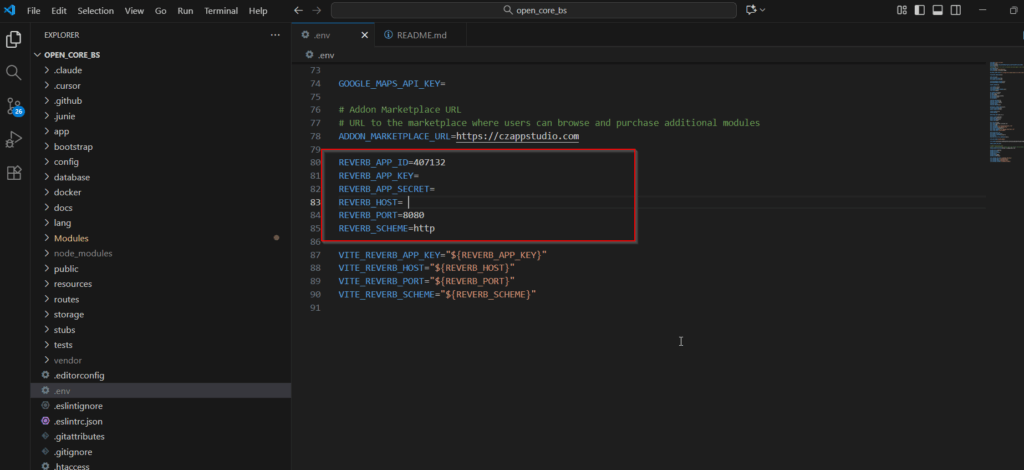Click the Go Back navigation arrow
This screenshot has width=1024, height=470.
click(x=297, y=10)
